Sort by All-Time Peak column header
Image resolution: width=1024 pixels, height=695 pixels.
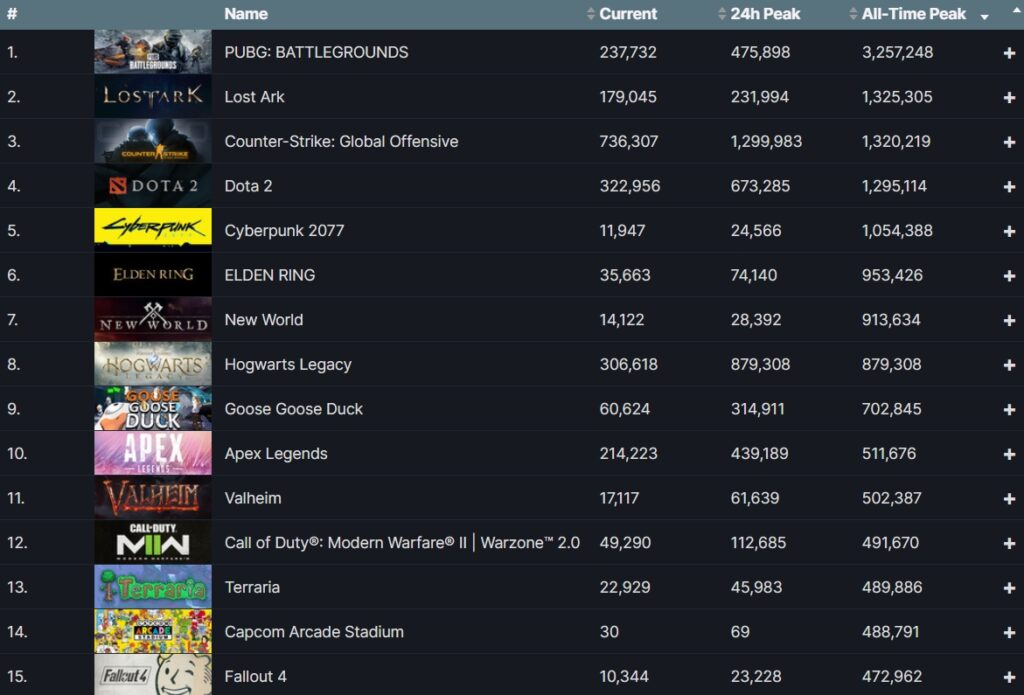pos(914,14)
